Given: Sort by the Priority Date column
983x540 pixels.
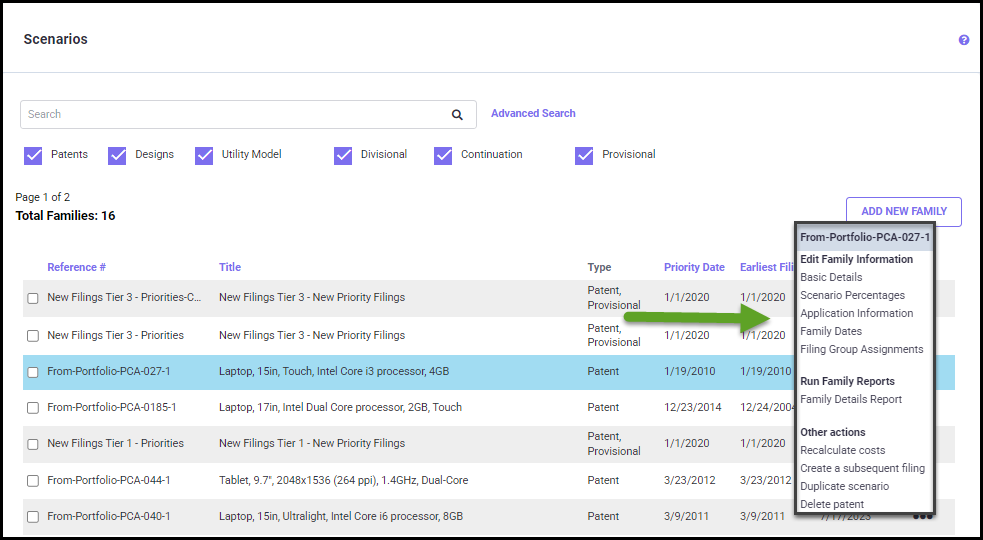Looking at the screenshot, I should click(694, 267).
